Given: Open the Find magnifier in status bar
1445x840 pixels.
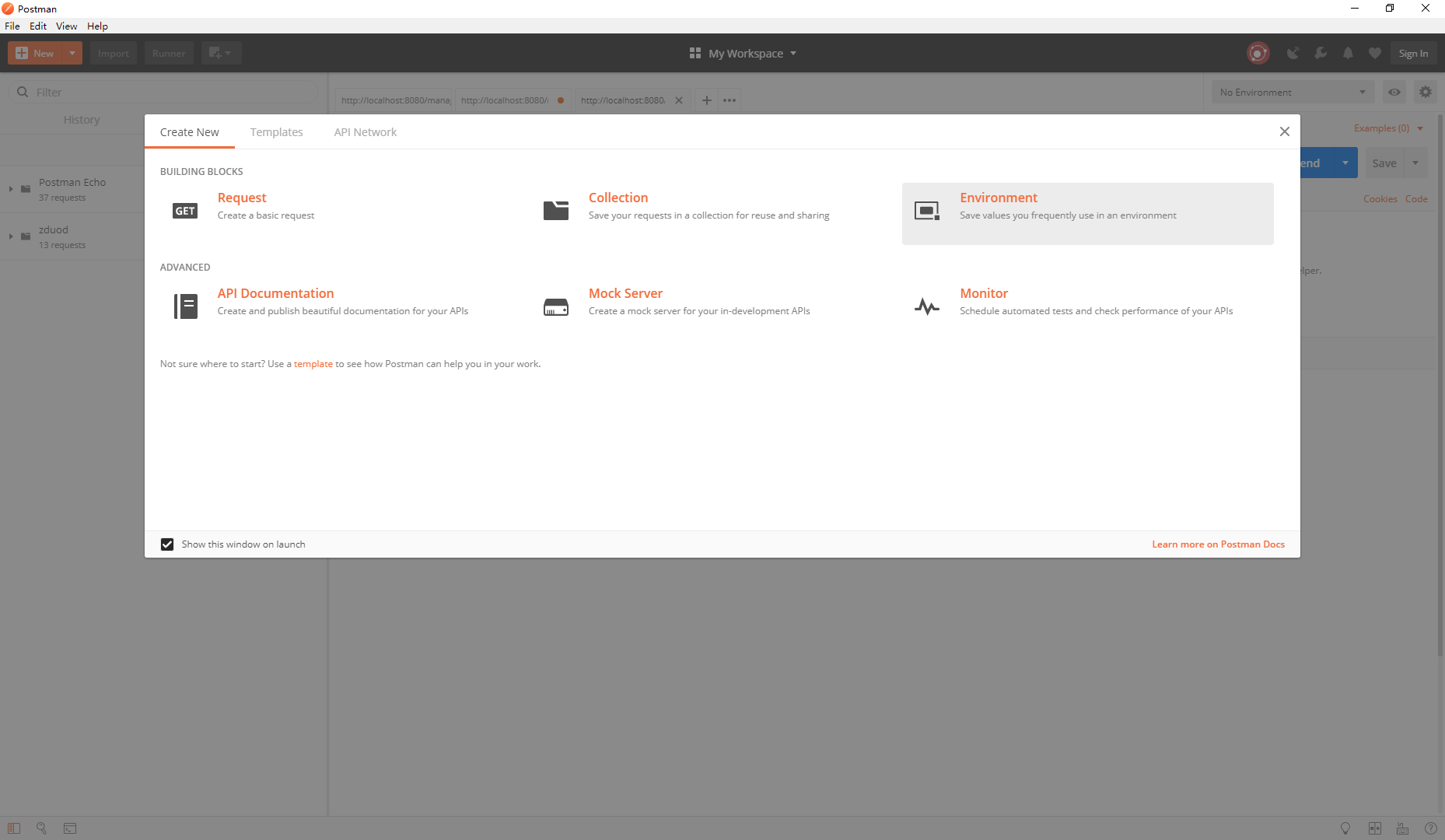Looking at the screenshot, I should [x=42, y=828].
